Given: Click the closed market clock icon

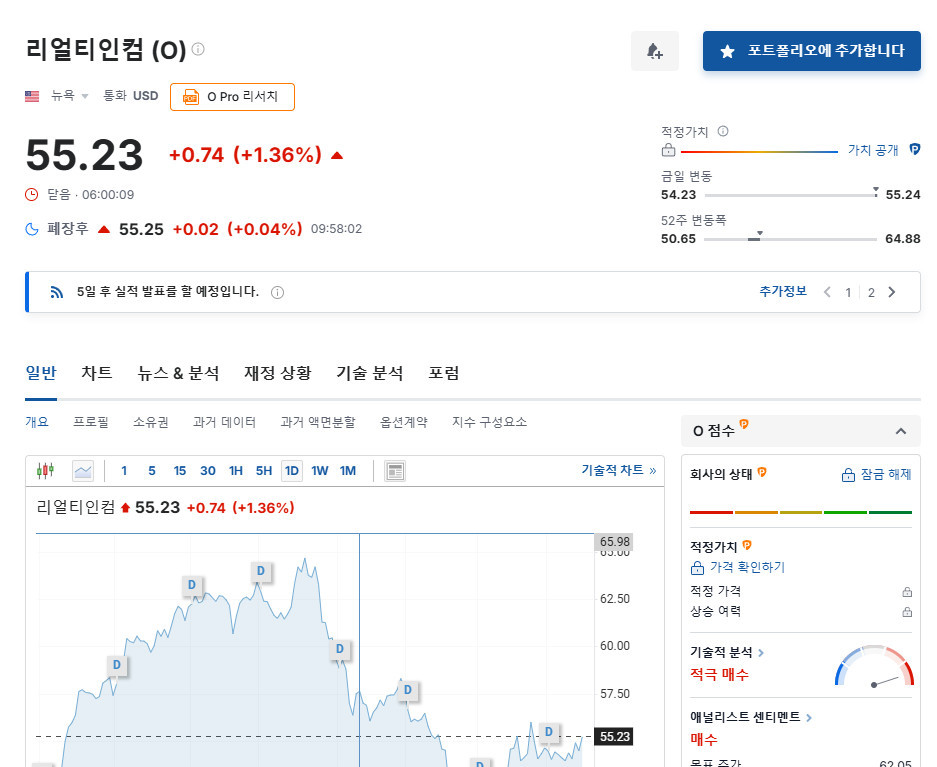Looking at the screenshot, I should 32,194.
